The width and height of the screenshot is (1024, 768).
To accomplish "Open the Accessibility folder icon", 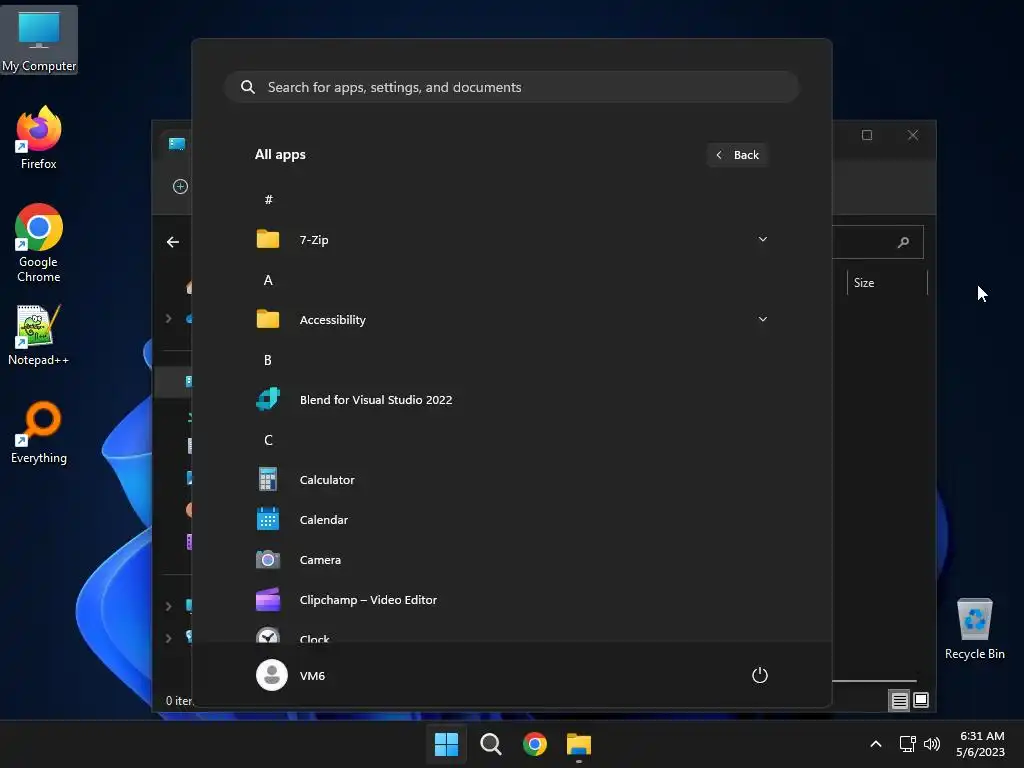I will pos(268,319).
